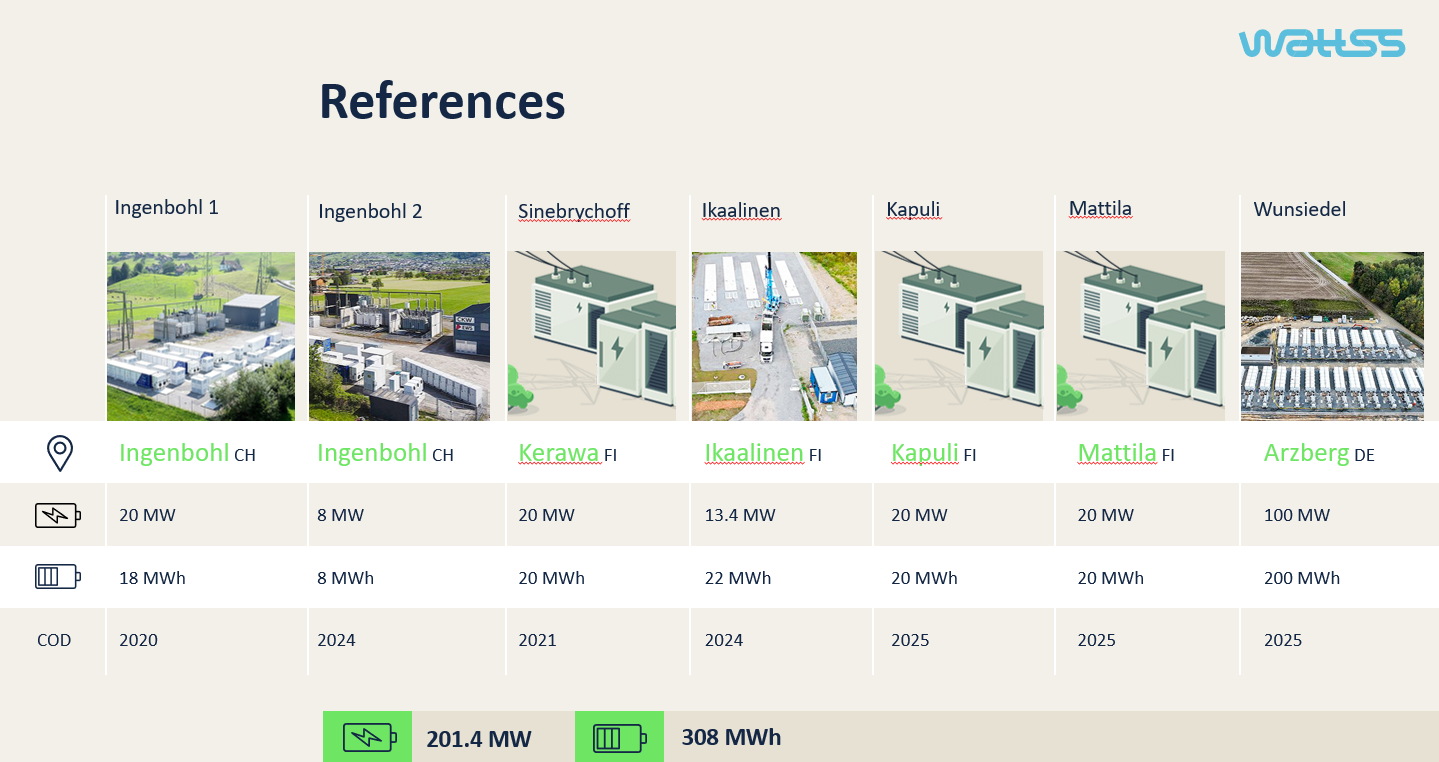Select the Ingenbohl 1 site photo
Viewport: 1439px width, 762px height.
pyautogui.click(x=201, y=336)
